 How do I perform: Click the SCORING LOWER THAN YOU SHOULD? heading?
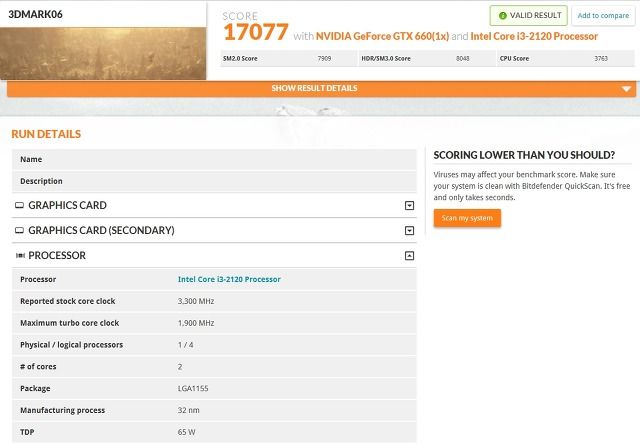(x=524, y=155)
